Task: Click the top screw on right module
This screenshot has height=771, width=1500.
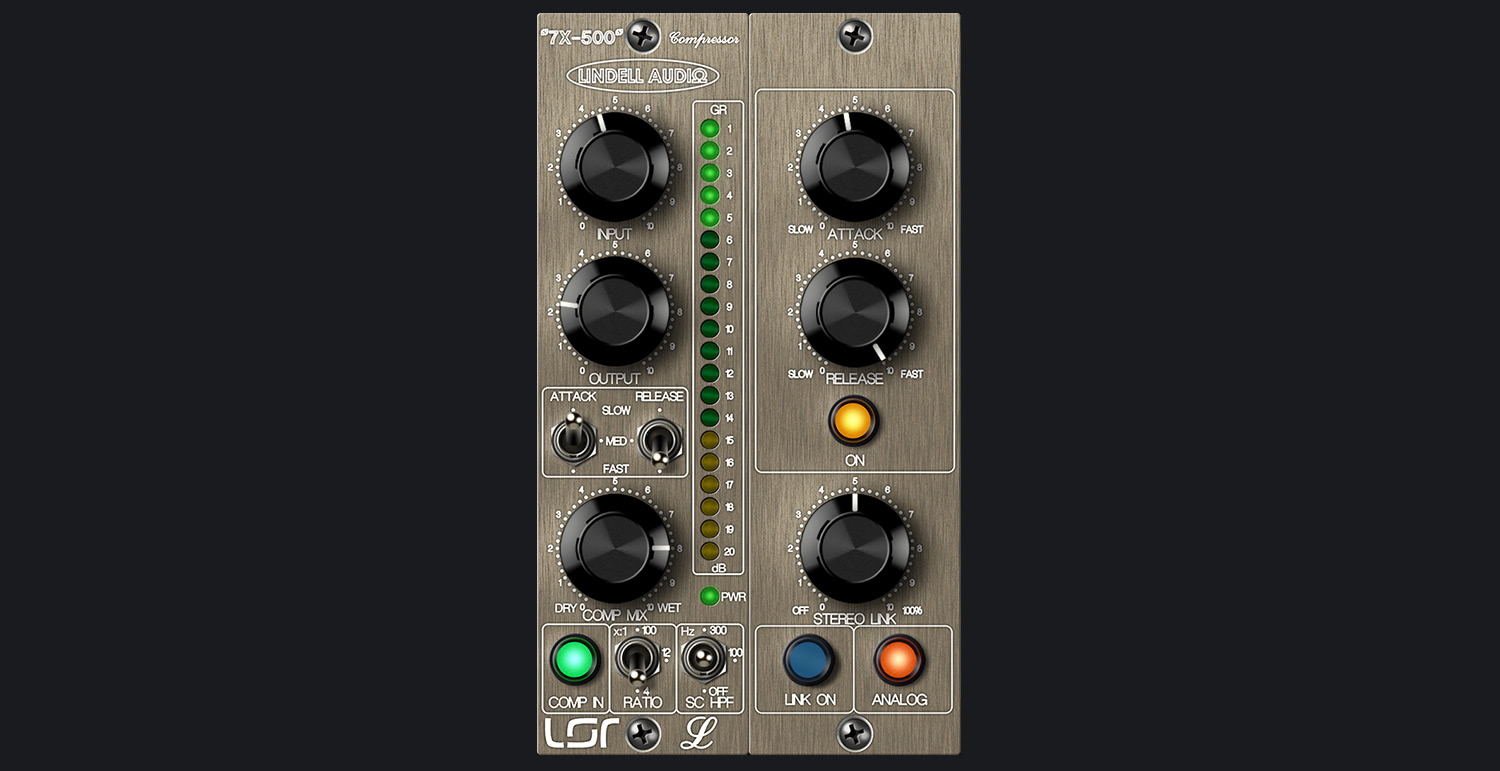Action: (x=855, y=36)
